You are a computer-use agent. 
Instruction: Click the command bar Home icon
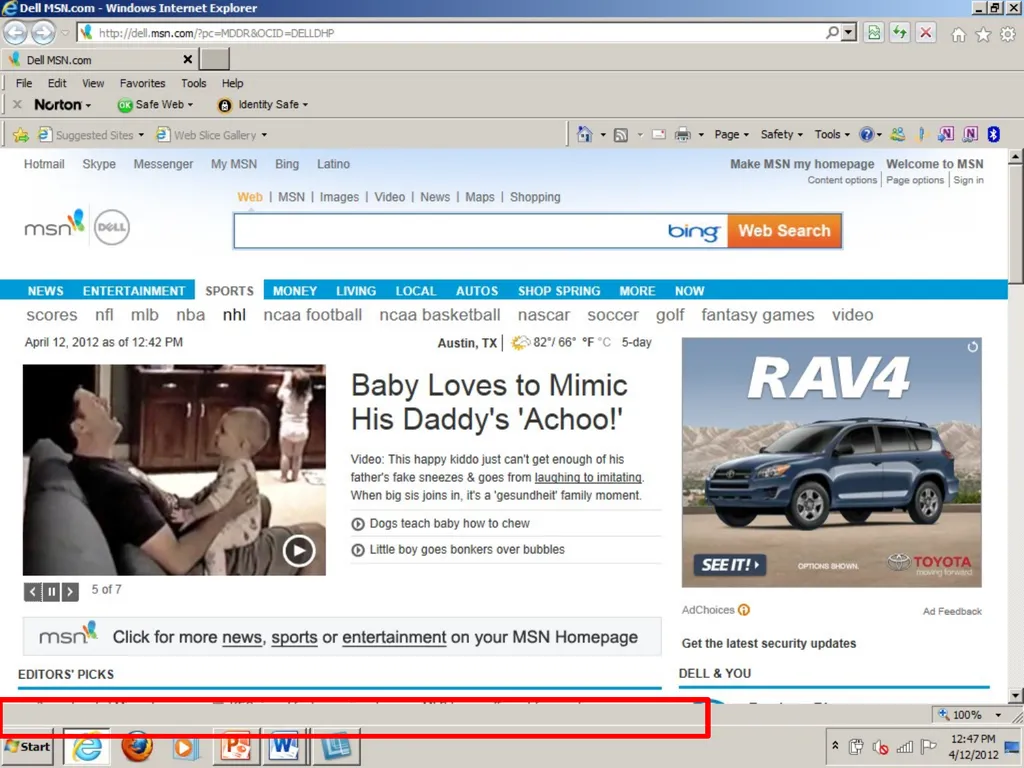584,135
